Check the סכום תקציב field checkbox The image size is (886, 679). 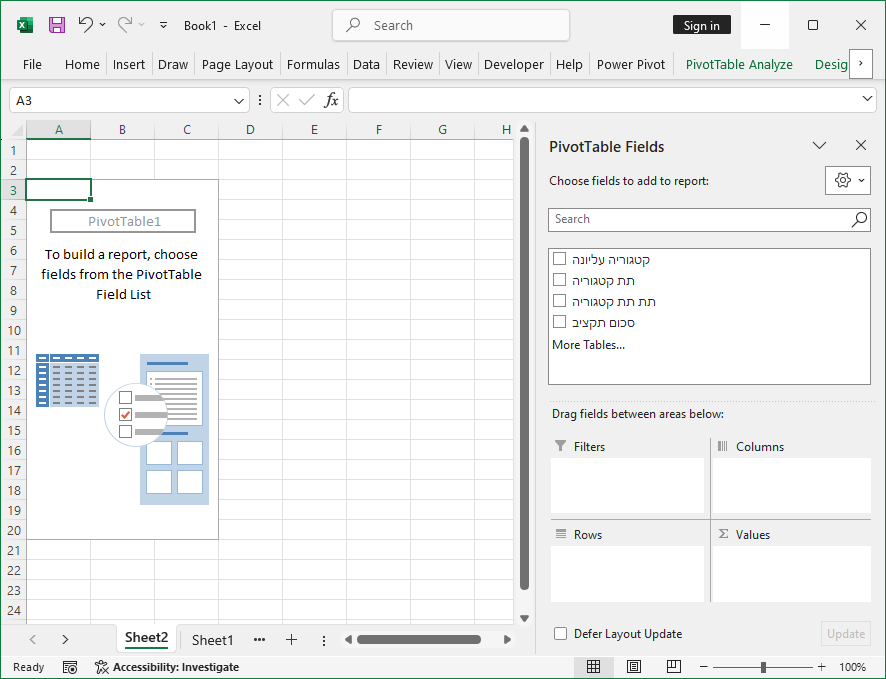pos(560,322)
